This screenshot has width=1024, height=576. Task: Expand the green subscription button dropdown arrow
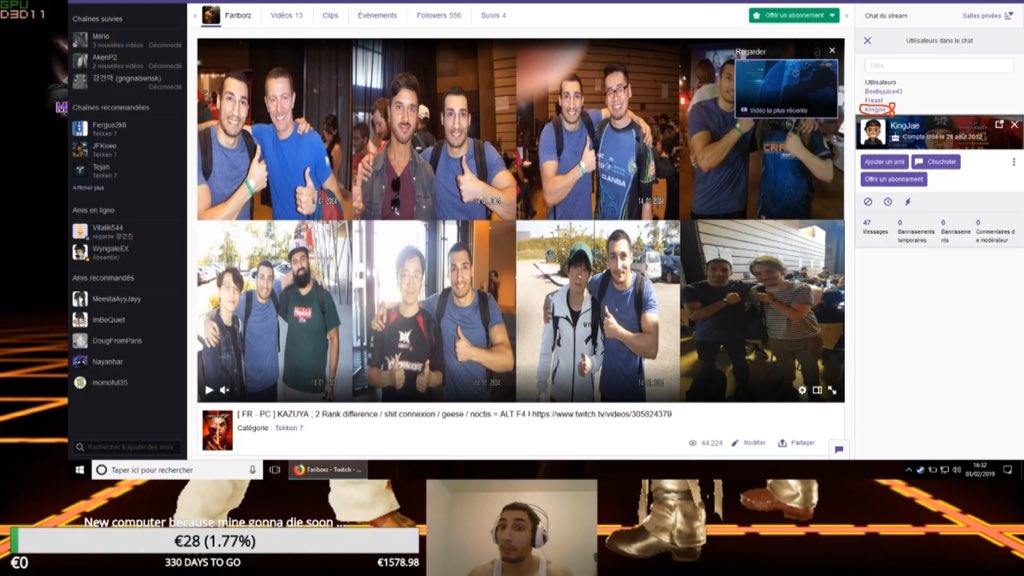pos(833,15)
